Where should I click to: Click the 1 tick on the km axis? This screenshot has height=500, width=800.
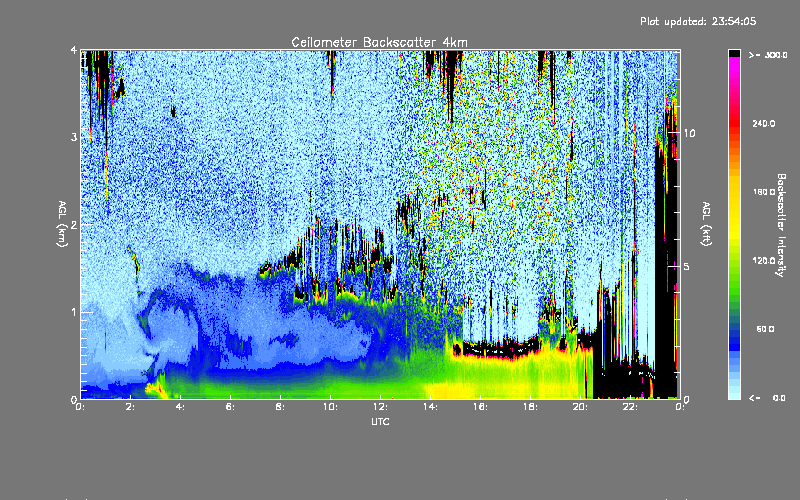pyautogui.click(x=73, y=312)
